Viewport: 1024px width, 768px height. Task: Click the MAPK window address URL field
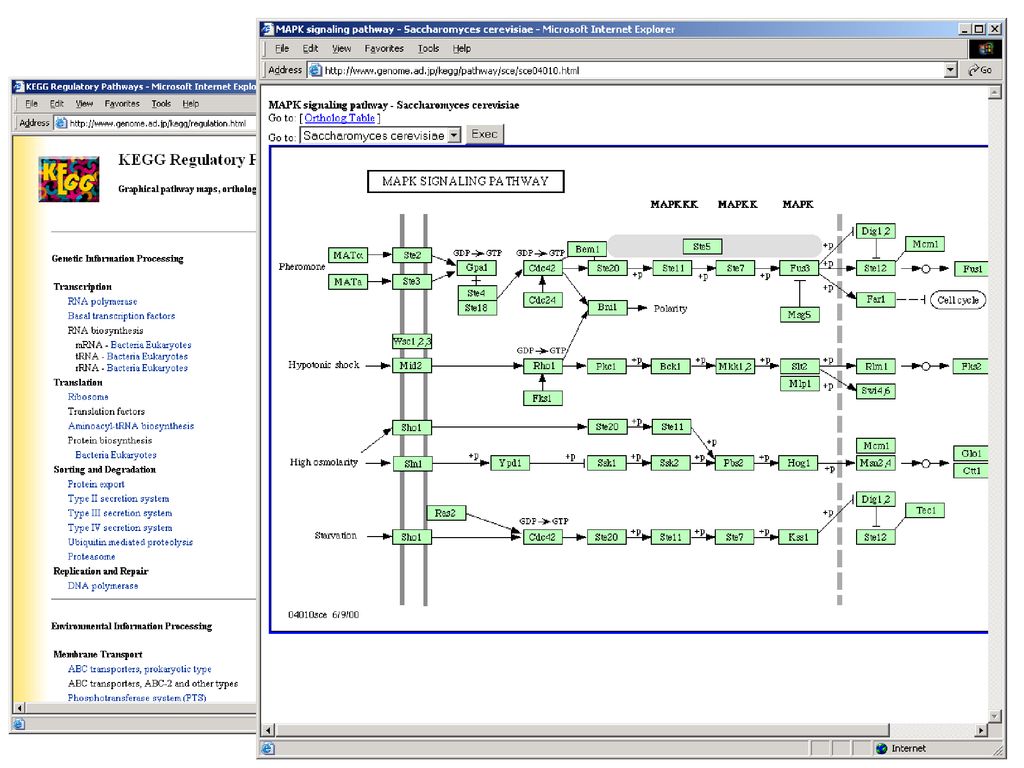click(633, 71)
